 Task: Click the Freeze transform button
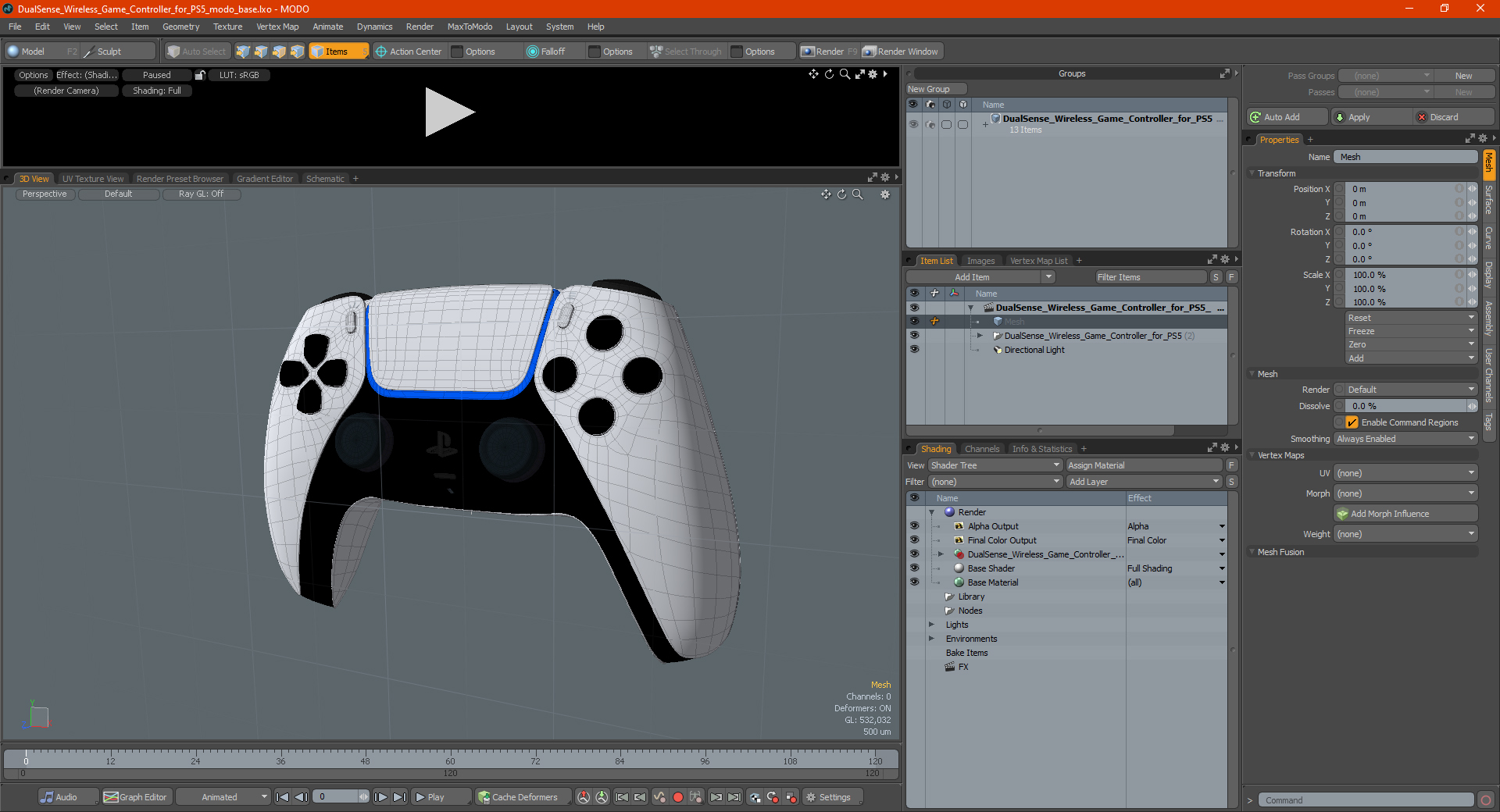1411,331
